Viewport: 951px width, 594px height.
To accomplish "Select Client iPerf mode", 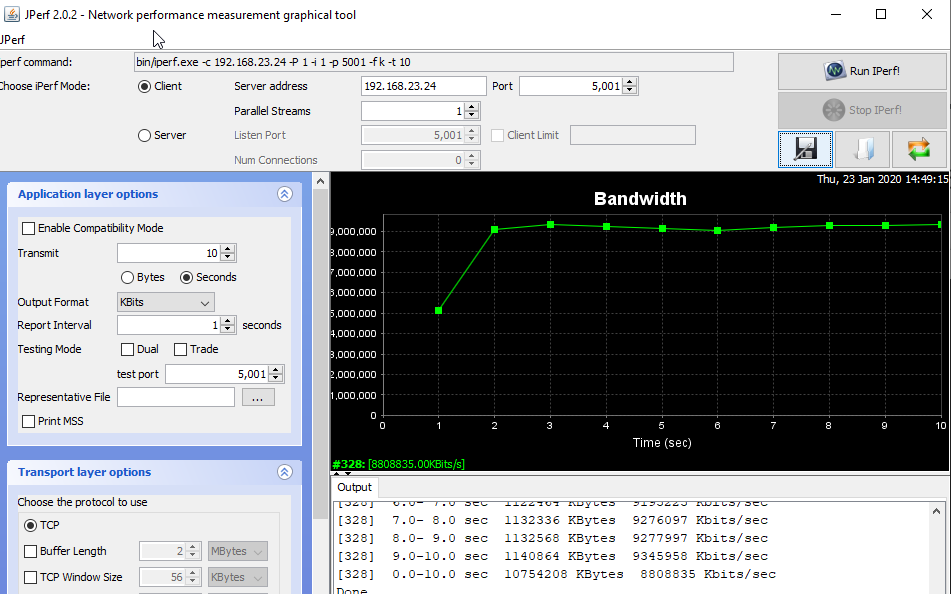I will [x=144, y=86].
